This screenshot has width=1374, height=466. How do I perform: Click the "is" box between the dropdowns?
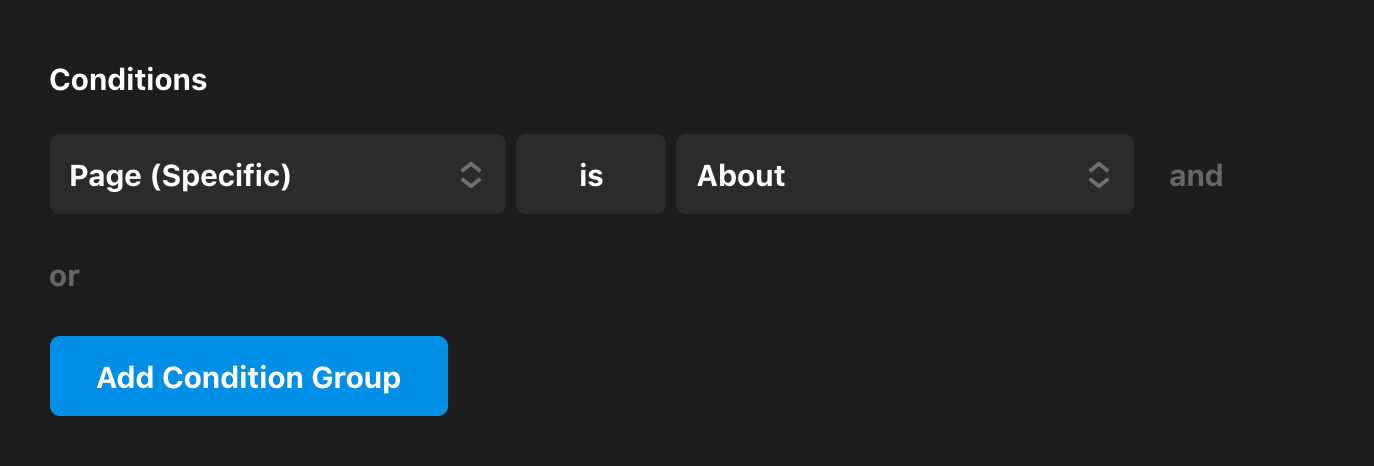point(591,175)
